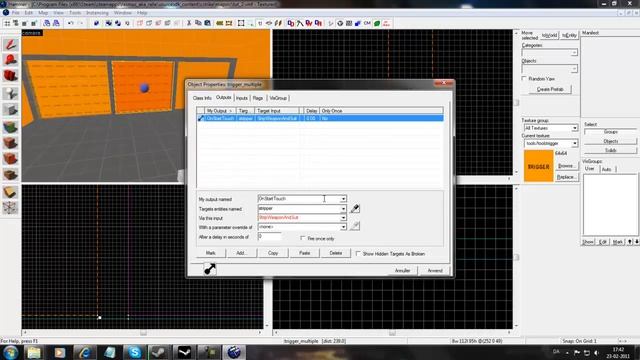
Task: Select the Selection tool red arrow
Action: click(x=10, y=44)
